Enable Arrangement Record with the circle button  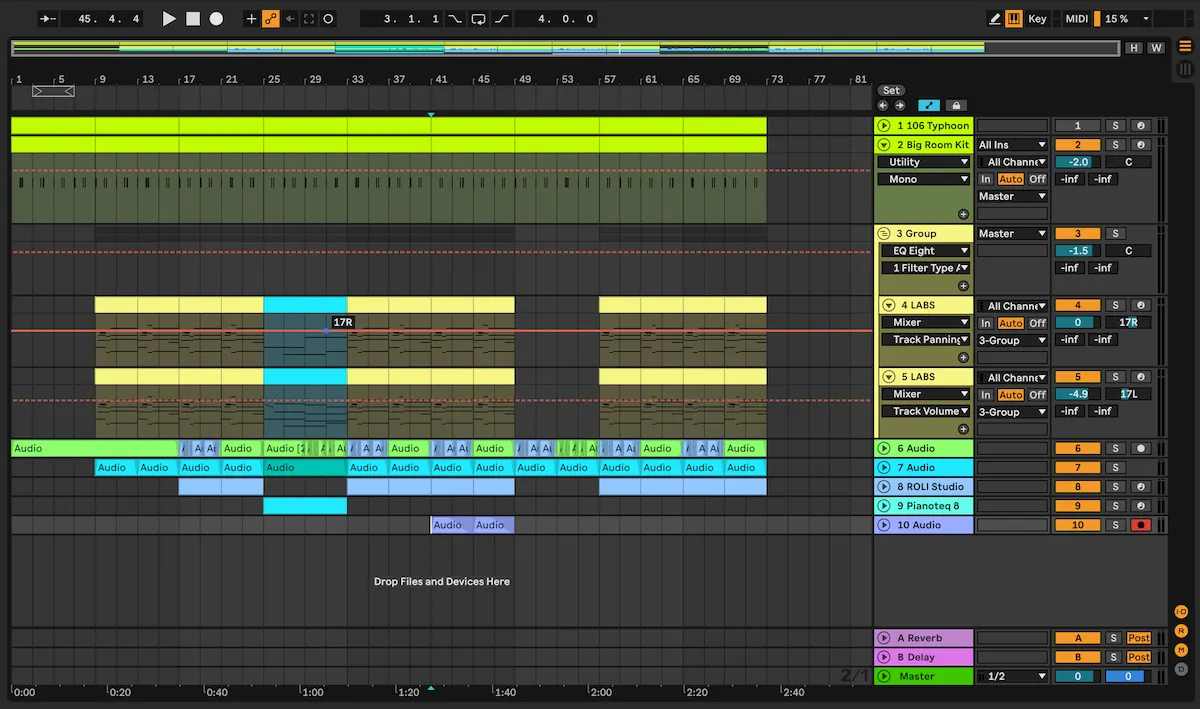(216, 19)
